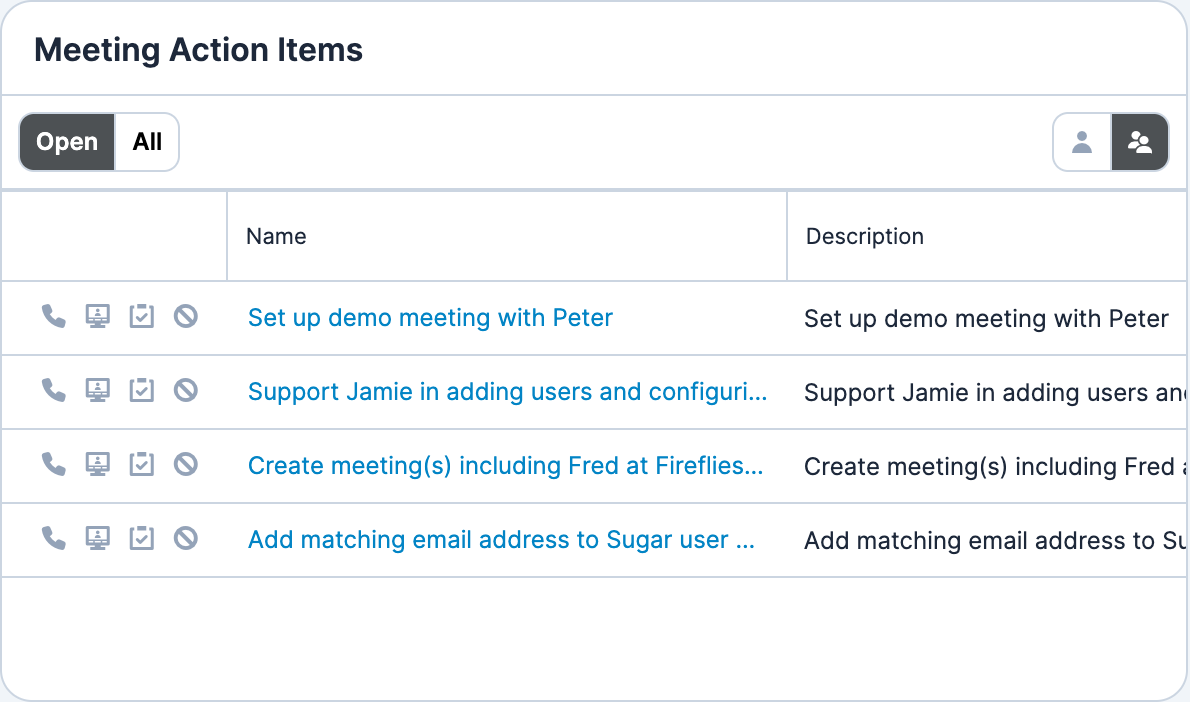1190x702 pixels.
Task: Open "Support Jamie in adding users and configuri..."
Action: pyautogui.click(x=509, y=391)
